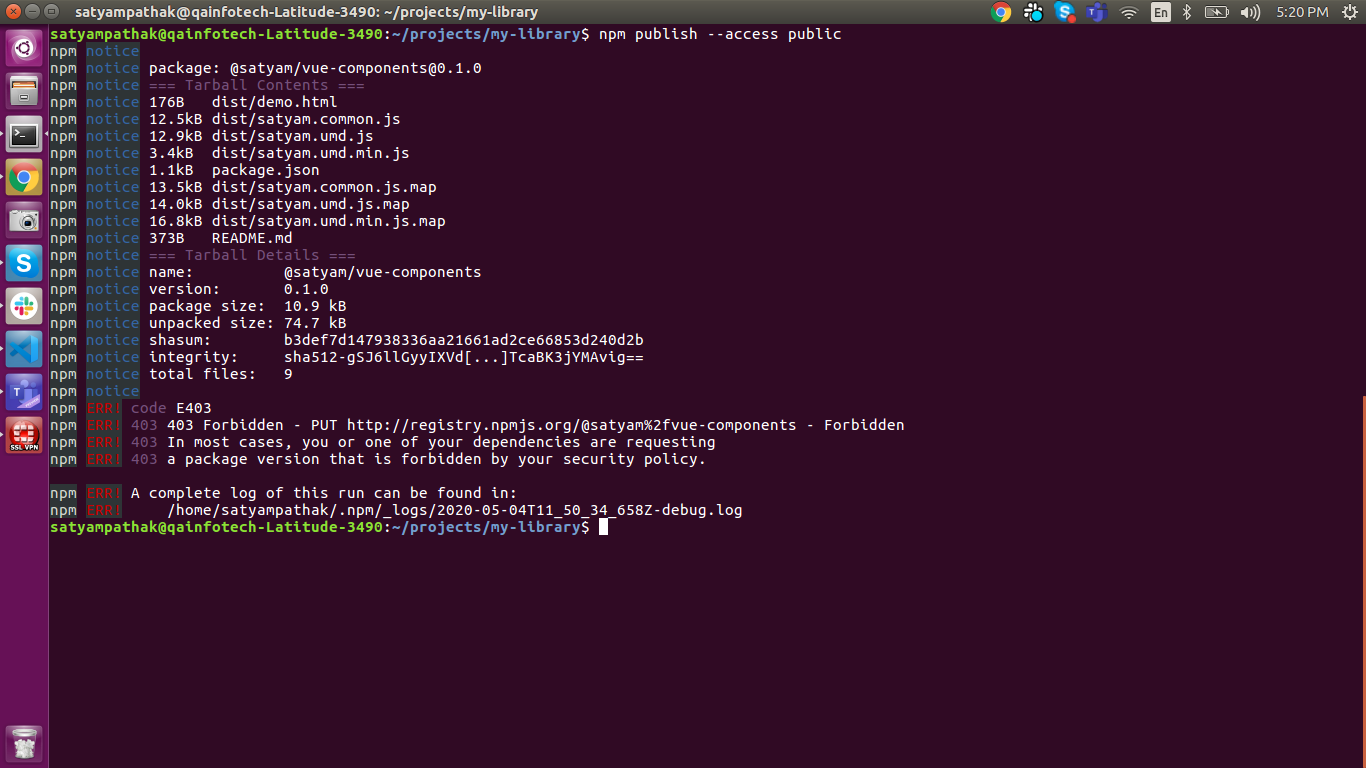
Task: Open Skype from the dock
Action: [x=24, y=263]
